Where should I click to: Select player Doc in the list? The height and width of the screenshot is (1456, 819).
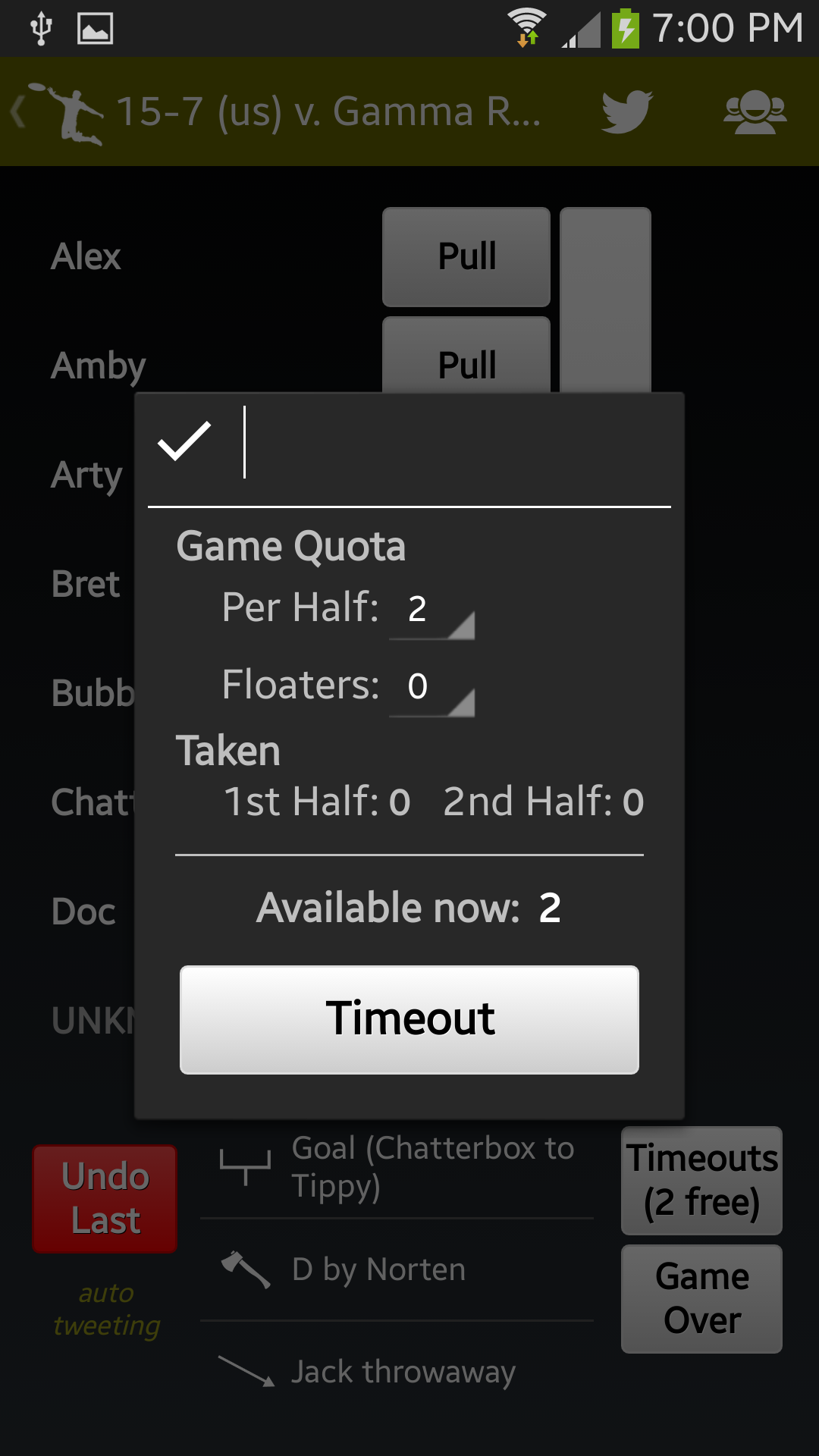83,912
